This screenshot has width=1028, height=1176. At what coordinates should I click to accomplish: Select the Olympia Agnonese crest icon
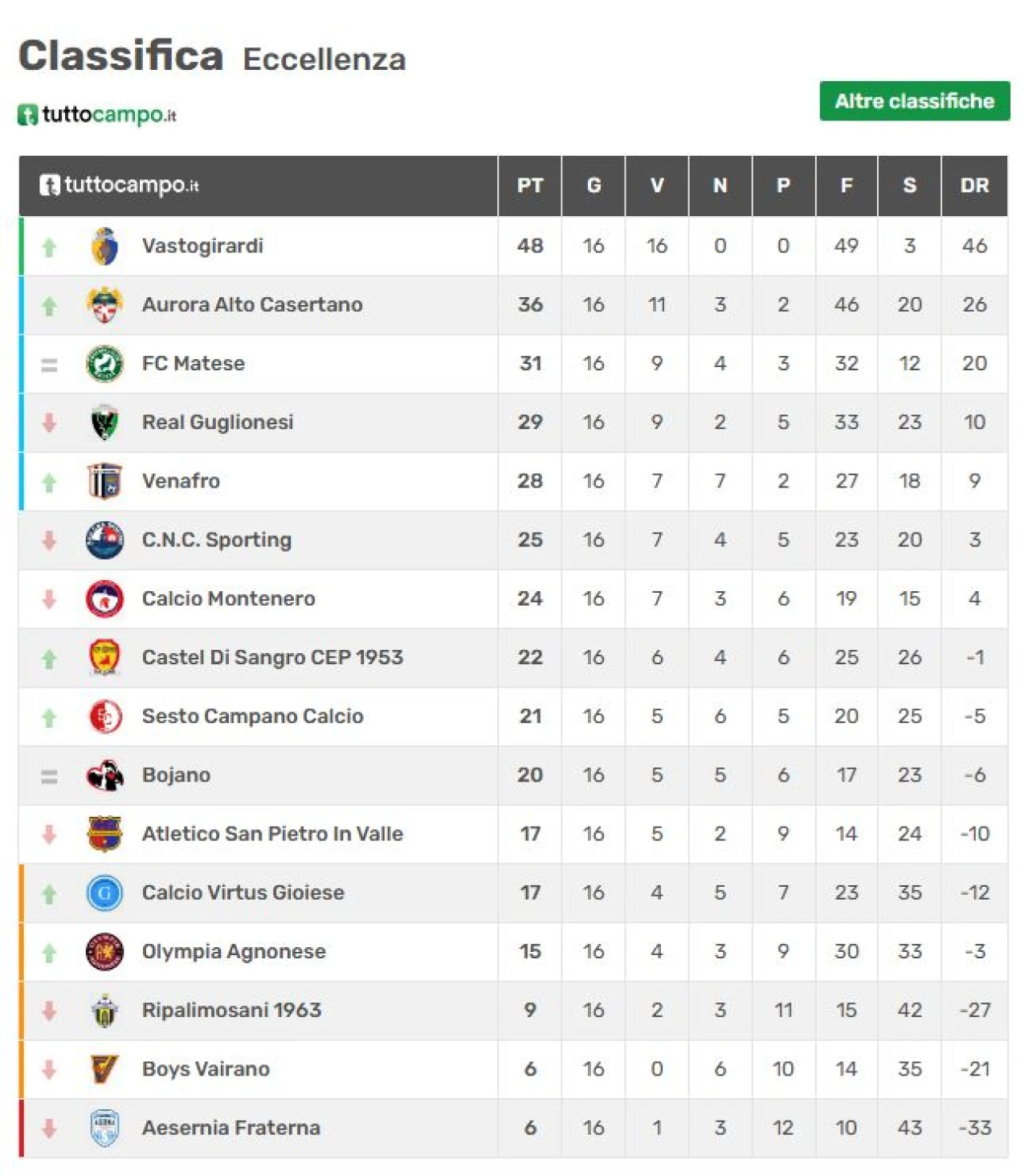[x=104, y=951]
